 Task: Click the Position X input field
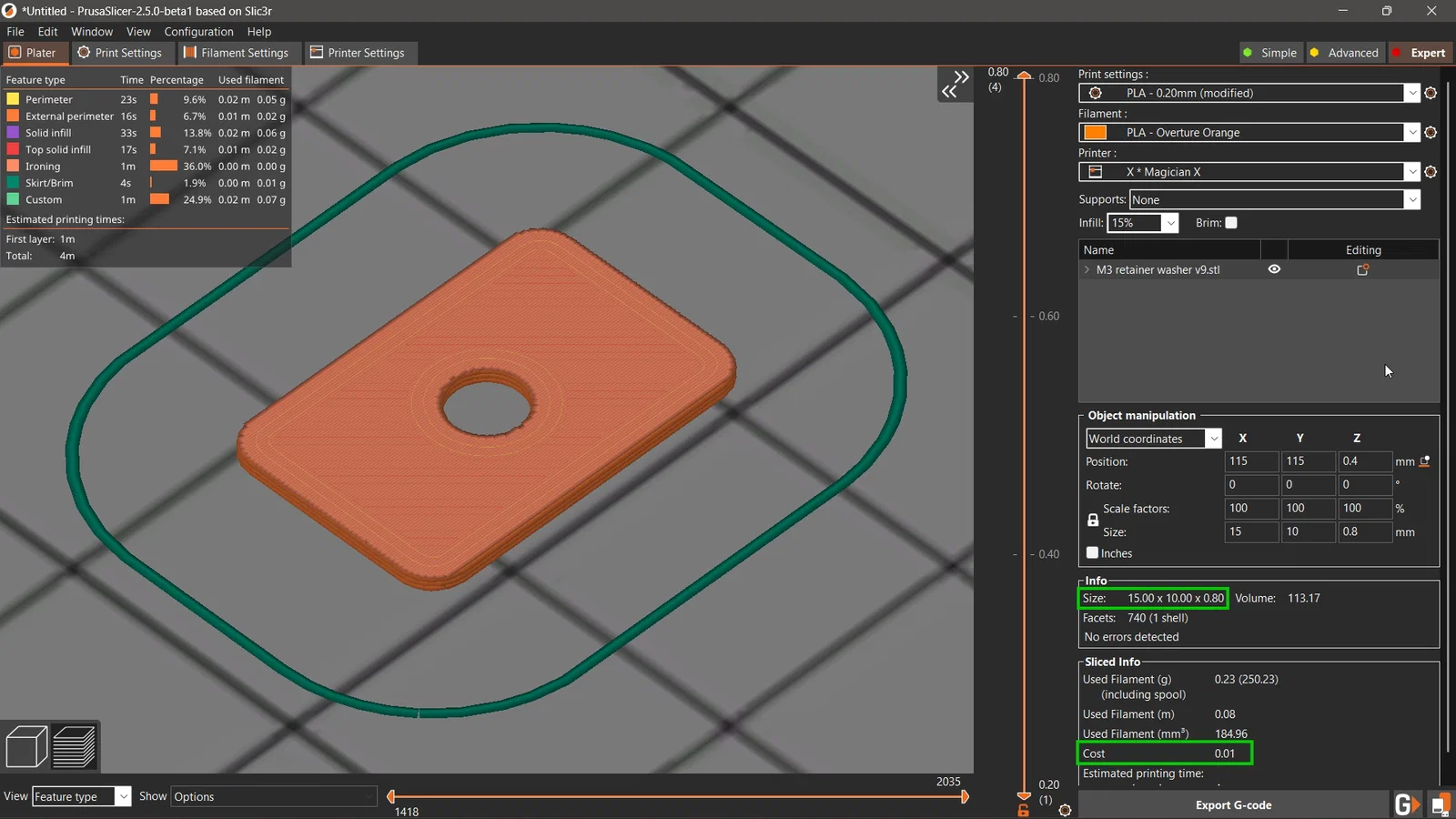tap(1250, 461)
